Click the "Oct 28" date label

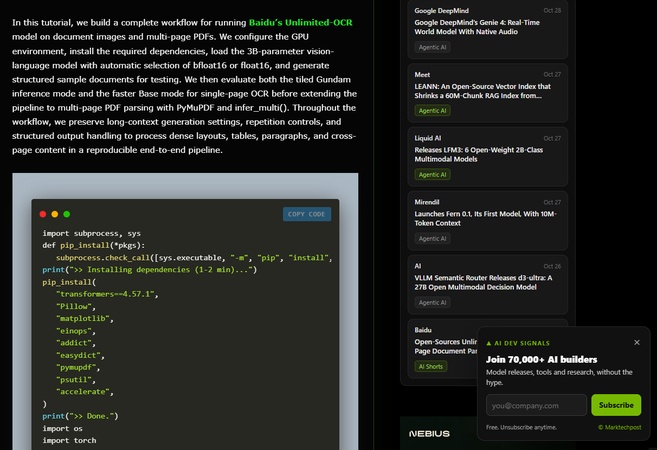(x=552, y=10)
